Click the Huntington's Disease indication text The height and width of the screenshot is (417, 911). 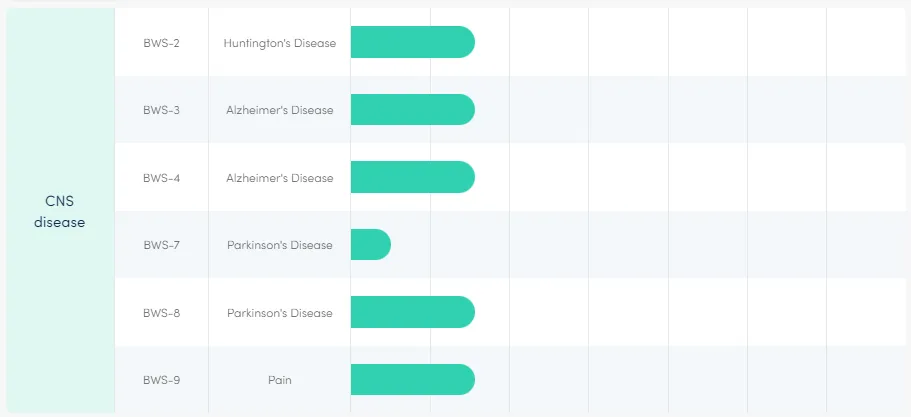tap(280, 43)
